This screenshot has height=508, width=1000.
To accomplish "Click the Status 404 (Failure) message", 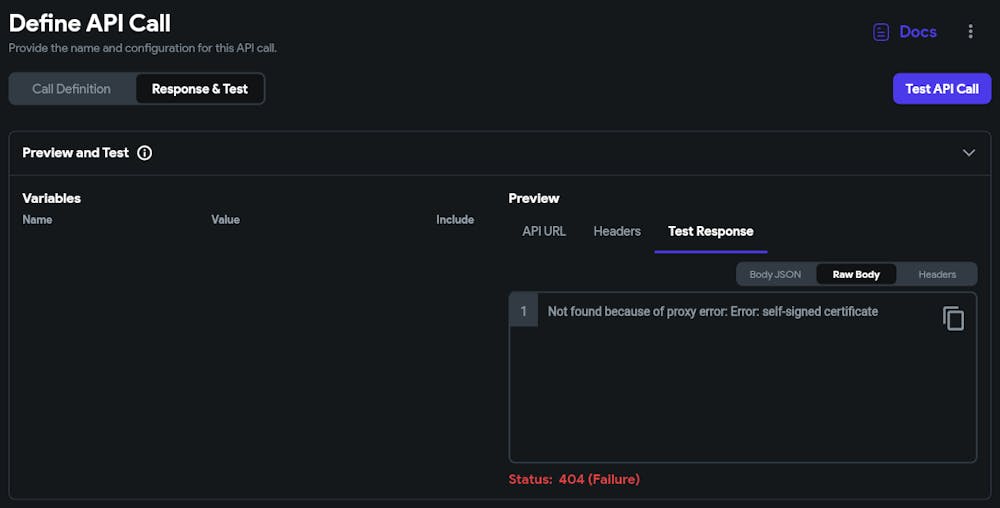I will (x=574, y=479).
